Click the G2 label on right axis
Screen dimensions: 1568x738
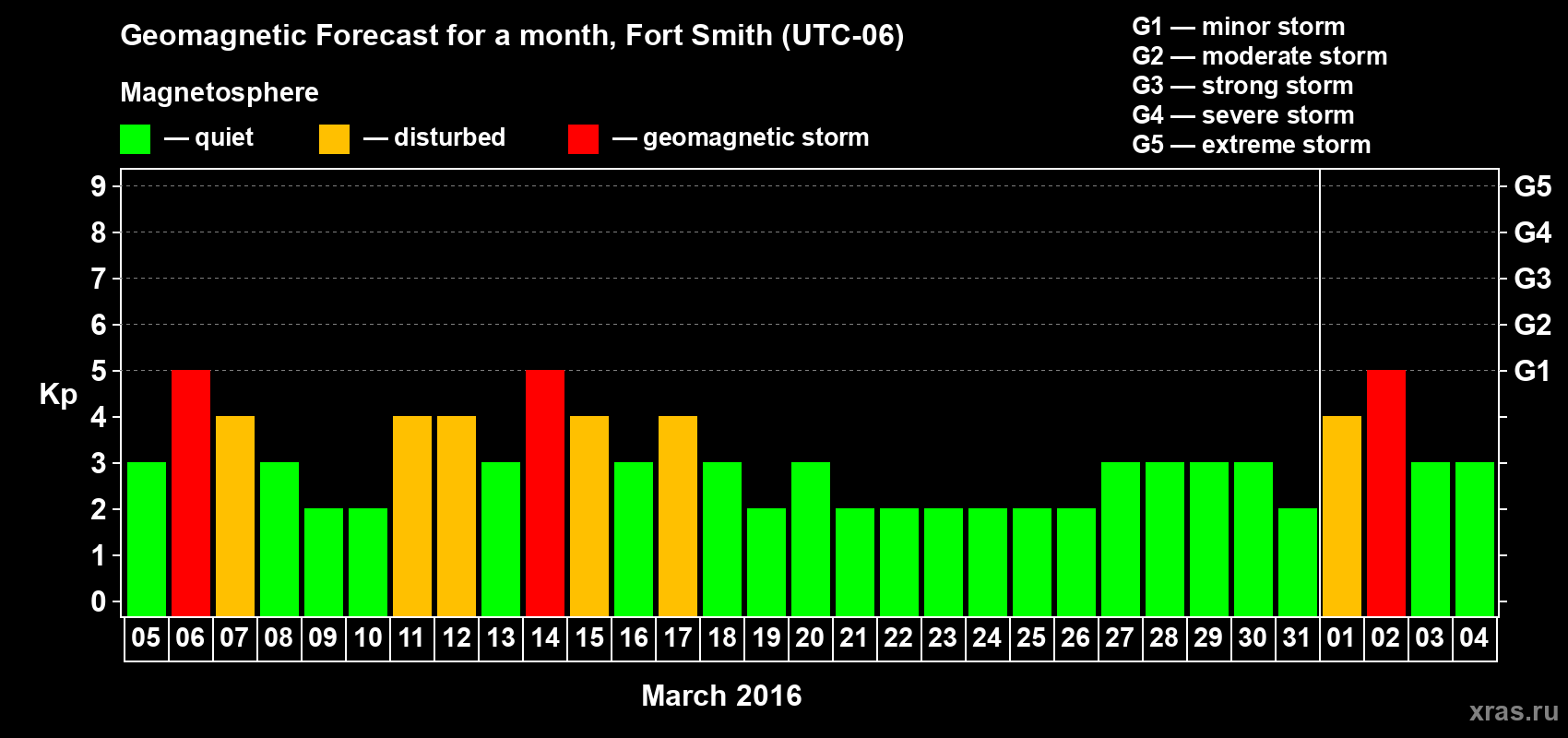(x=1533, y=325)
